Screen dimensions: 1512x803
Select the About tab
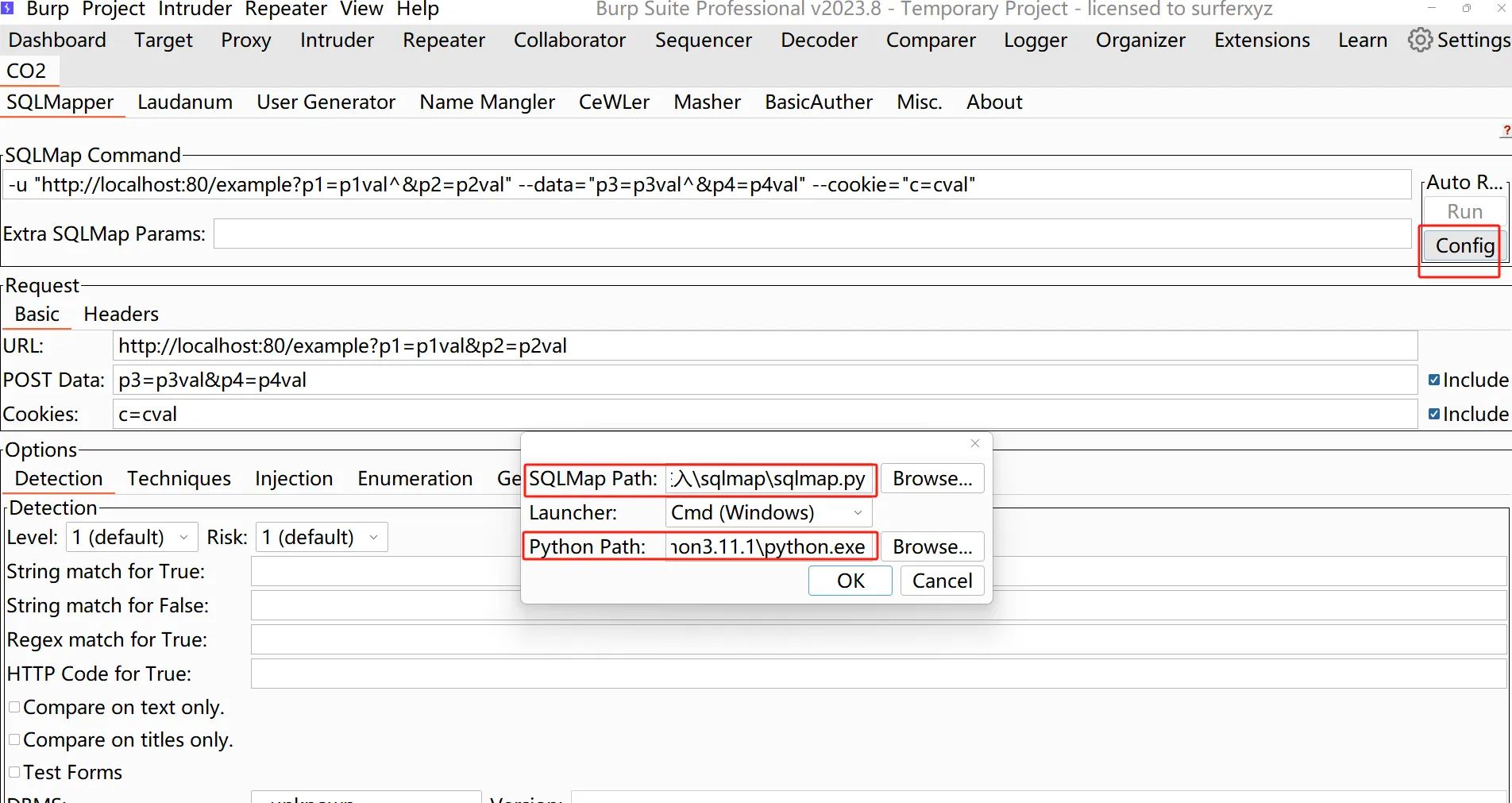994,102
